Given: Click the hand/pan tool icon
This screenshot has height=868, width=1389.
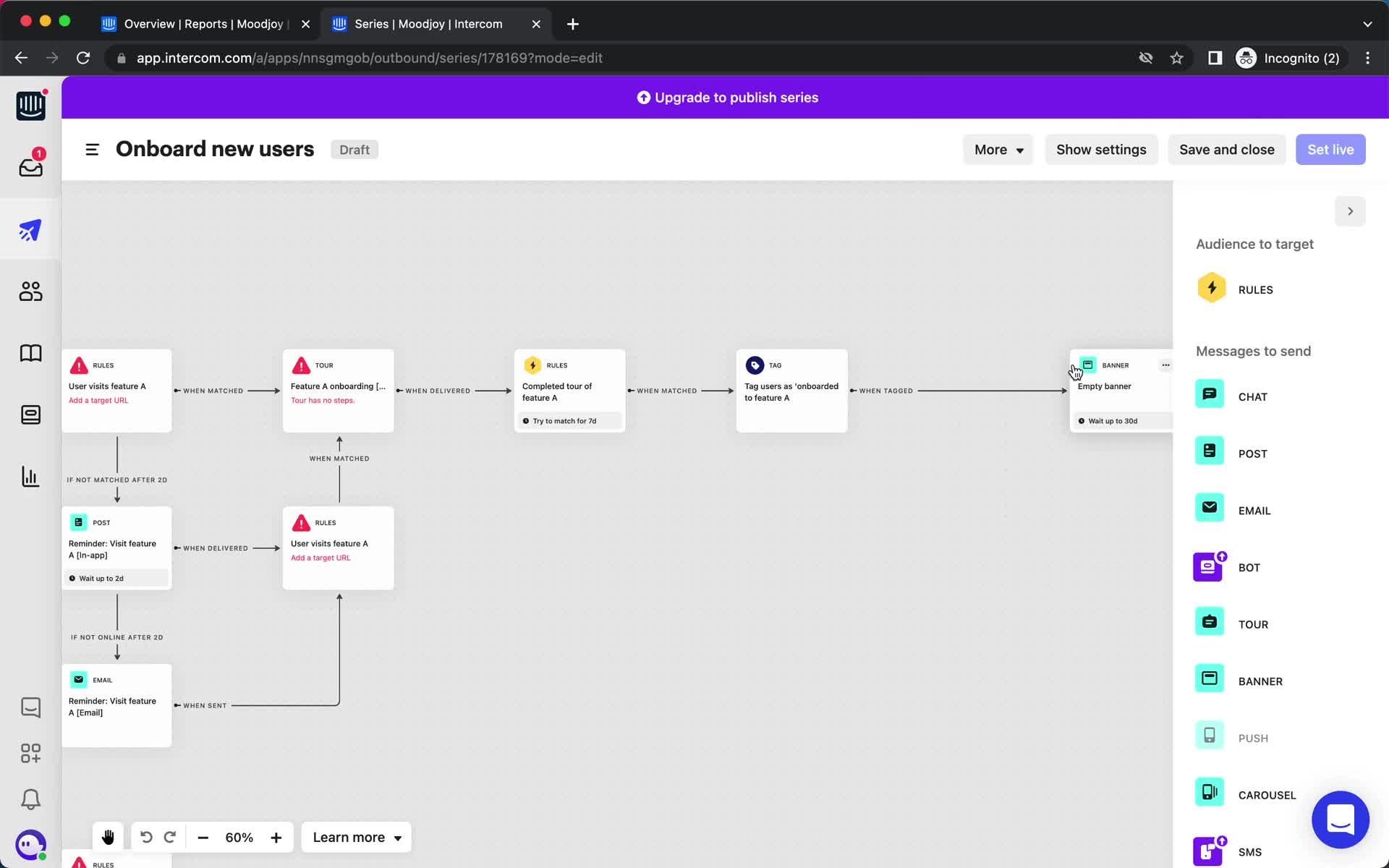Looking at the screenshot, I should click(x=107, y=837).
